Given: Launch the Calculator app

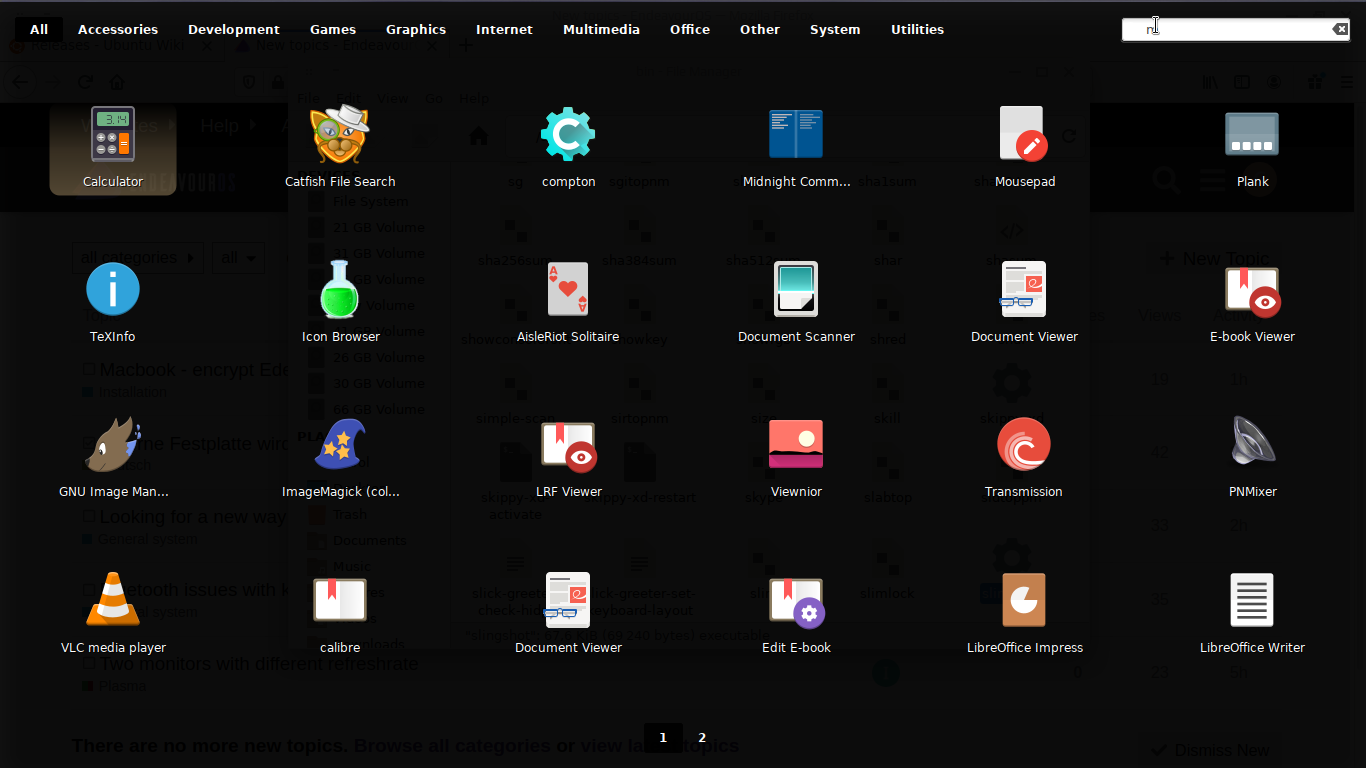Looking at the screenshot, I should (113, 148).
